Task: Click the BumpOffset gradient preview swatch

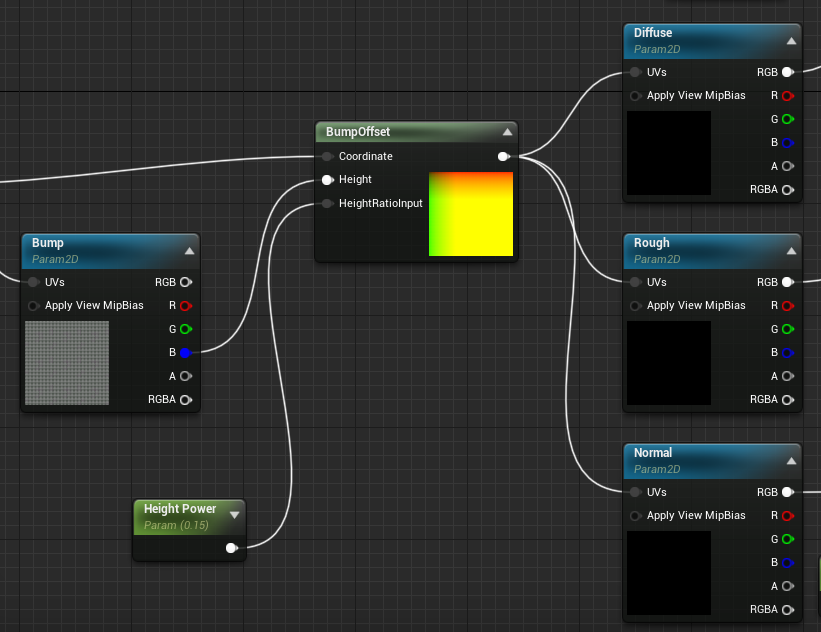Action: click(x=470, y=214)
